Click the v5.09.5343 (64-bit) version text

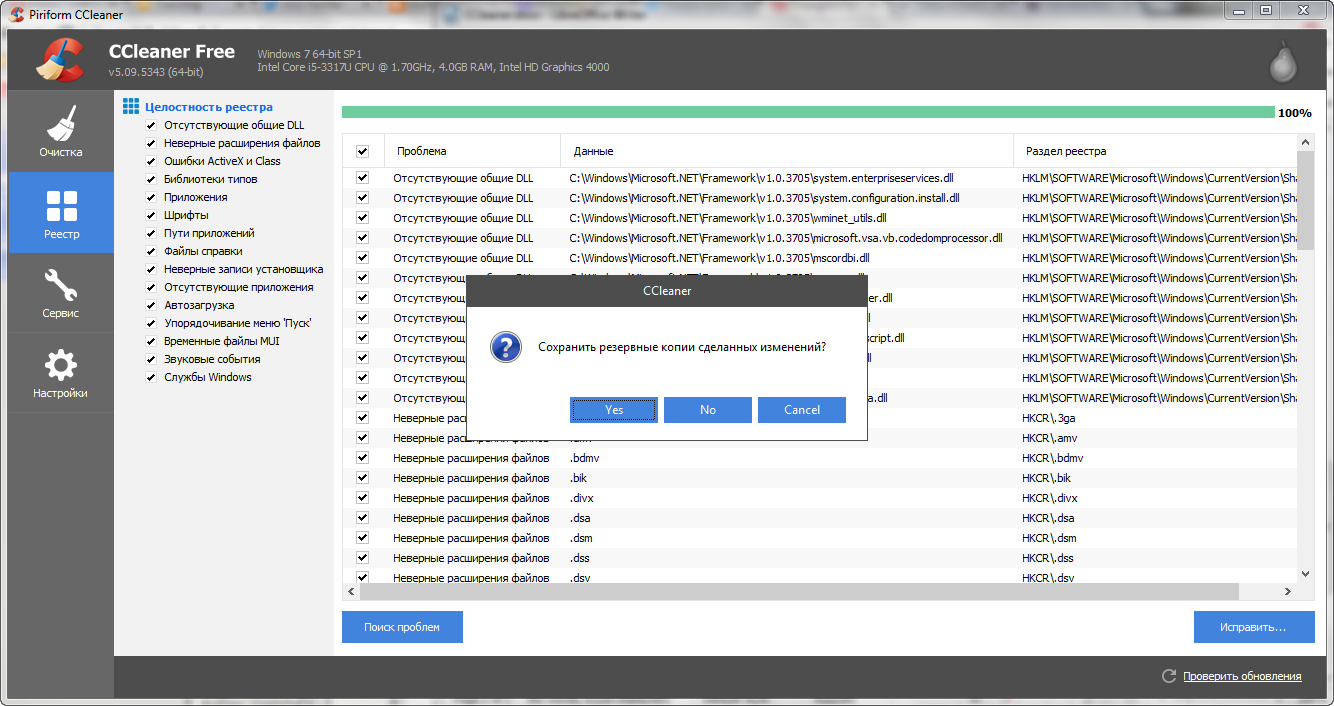click(156, 72)
